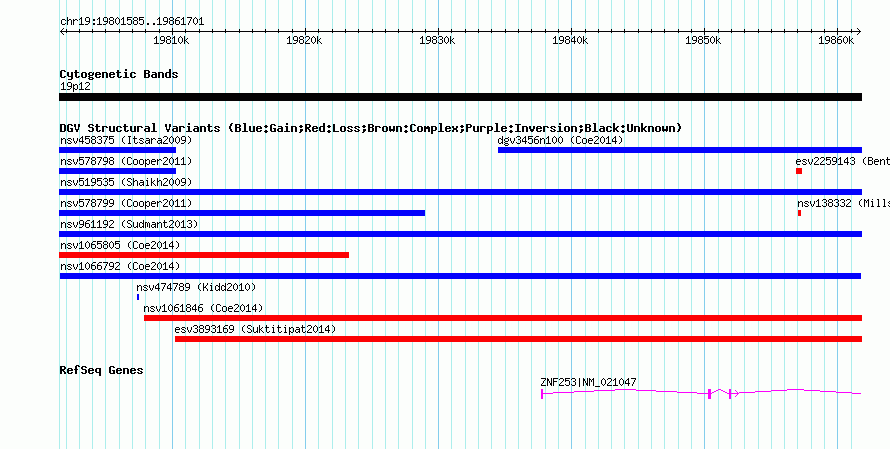Click the thick ZNF253 exon near 19850k

coord(710,394)
